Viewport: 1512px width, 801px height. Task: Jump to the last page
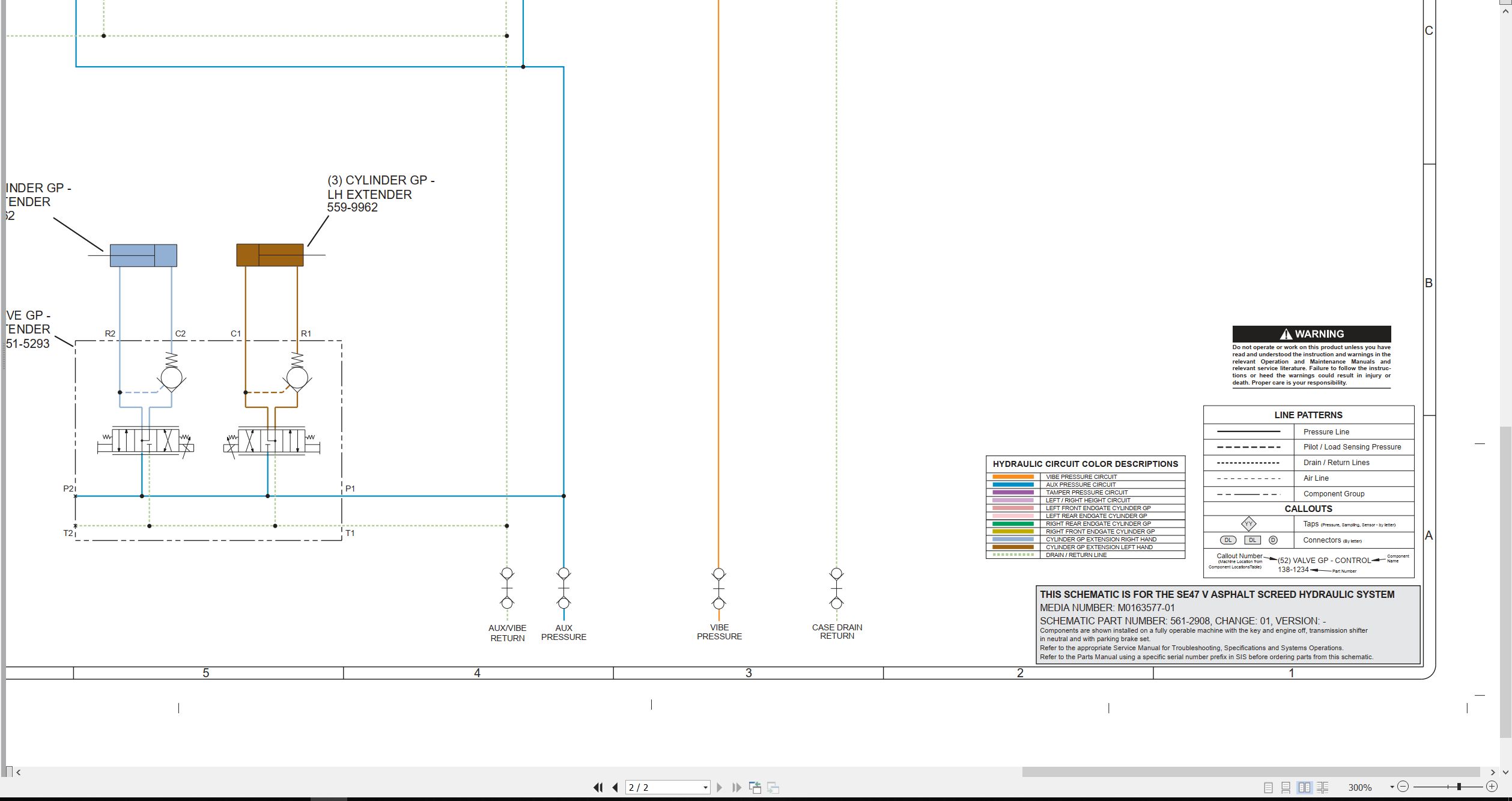736,787
